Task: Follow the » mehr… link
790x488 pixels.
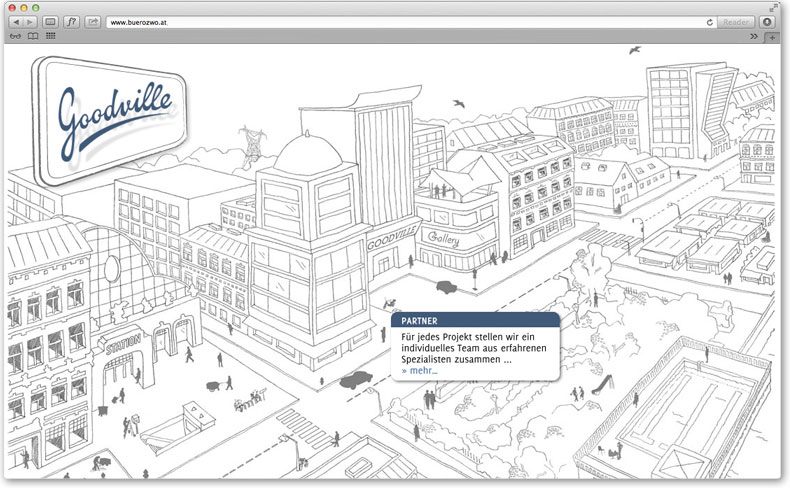Action: click(x=420, y=371)
